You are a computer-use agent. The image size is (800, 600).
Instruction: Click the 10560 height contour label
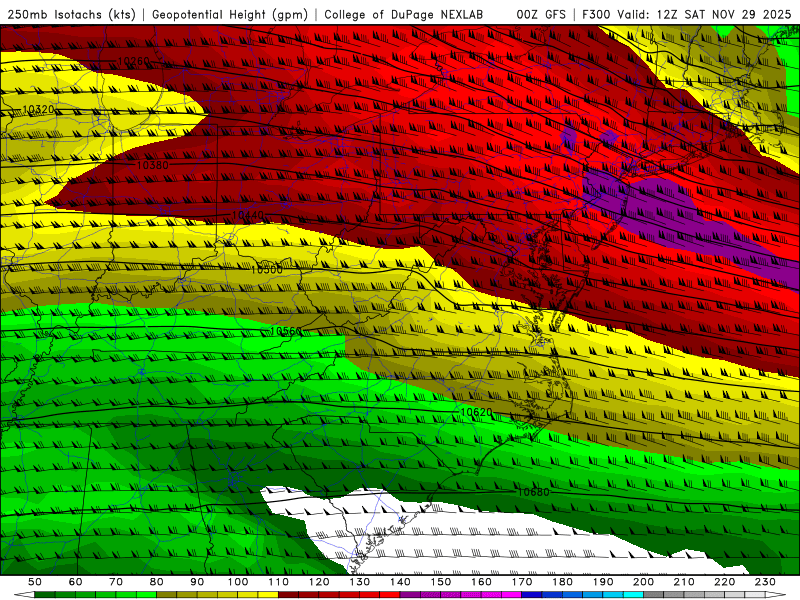[x=286, y=332]
